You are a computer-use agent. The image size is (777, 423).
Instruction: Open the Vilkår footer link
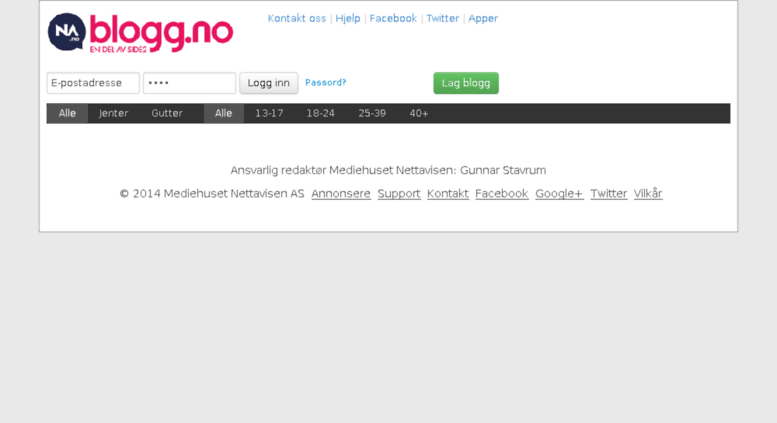coord(648,194)
